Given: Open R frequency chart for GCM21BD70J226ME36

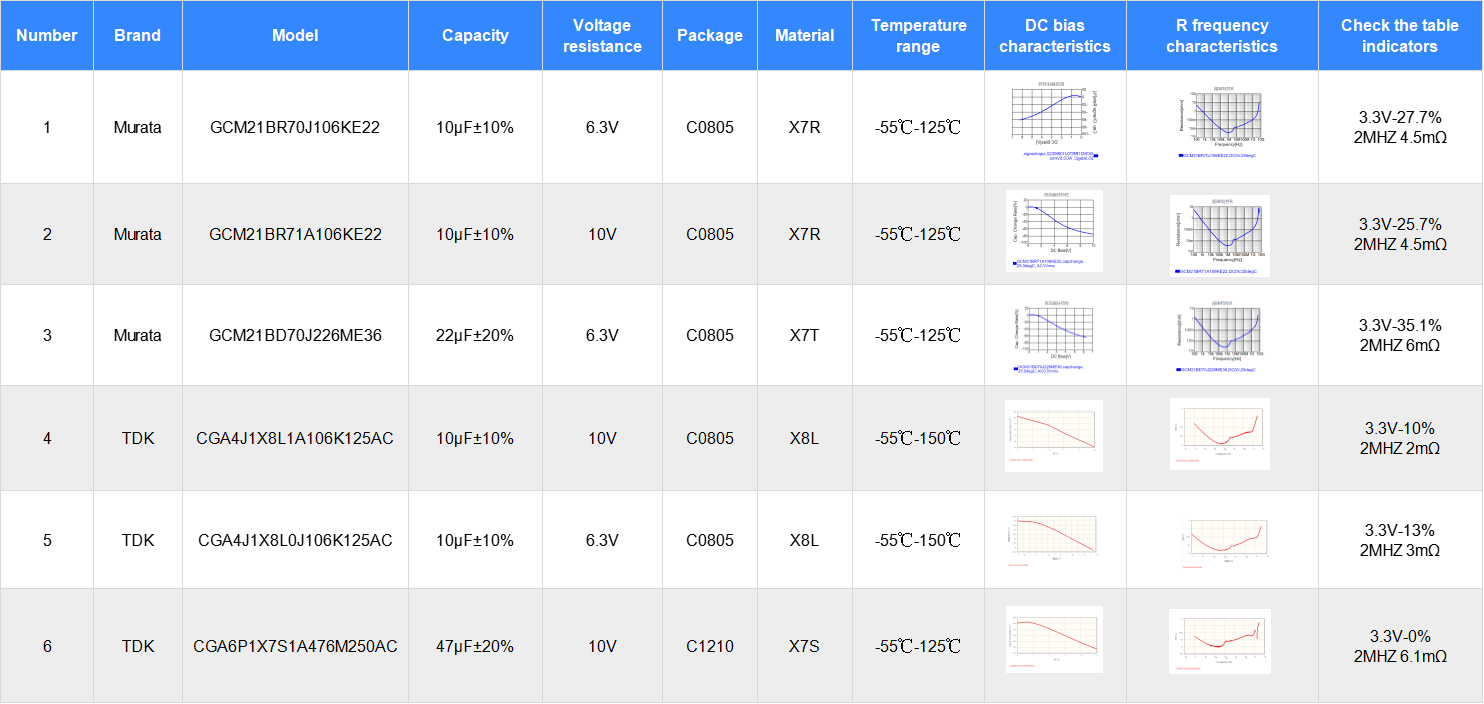Looking at the screenshot, I should pos(1220,335).
